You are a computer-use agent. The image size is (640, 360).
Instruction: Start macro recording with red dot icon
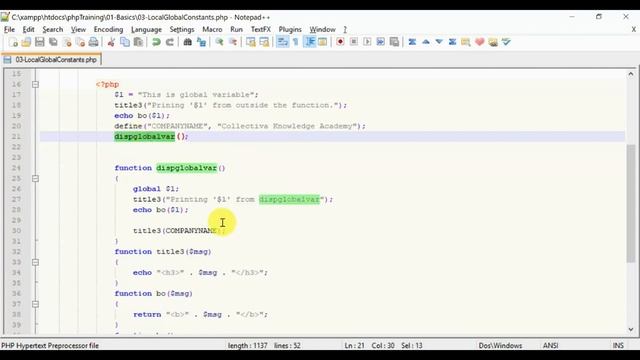[340, 42]
